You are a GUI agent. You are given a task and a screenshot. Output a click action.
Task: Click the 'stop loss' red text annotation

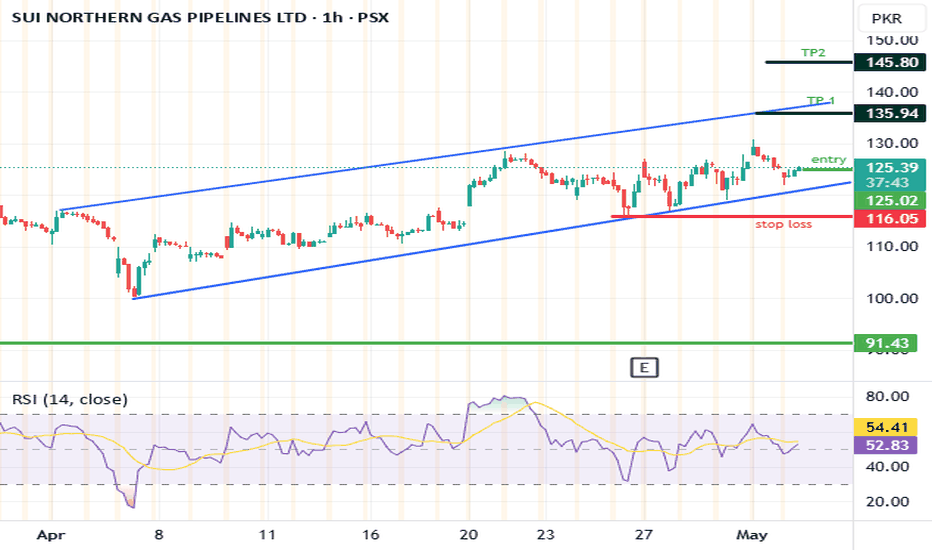coord(783,224)
